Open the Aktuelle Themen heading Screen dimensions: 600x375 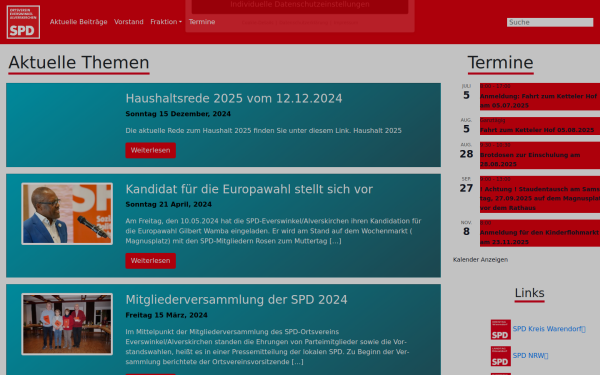79,62
